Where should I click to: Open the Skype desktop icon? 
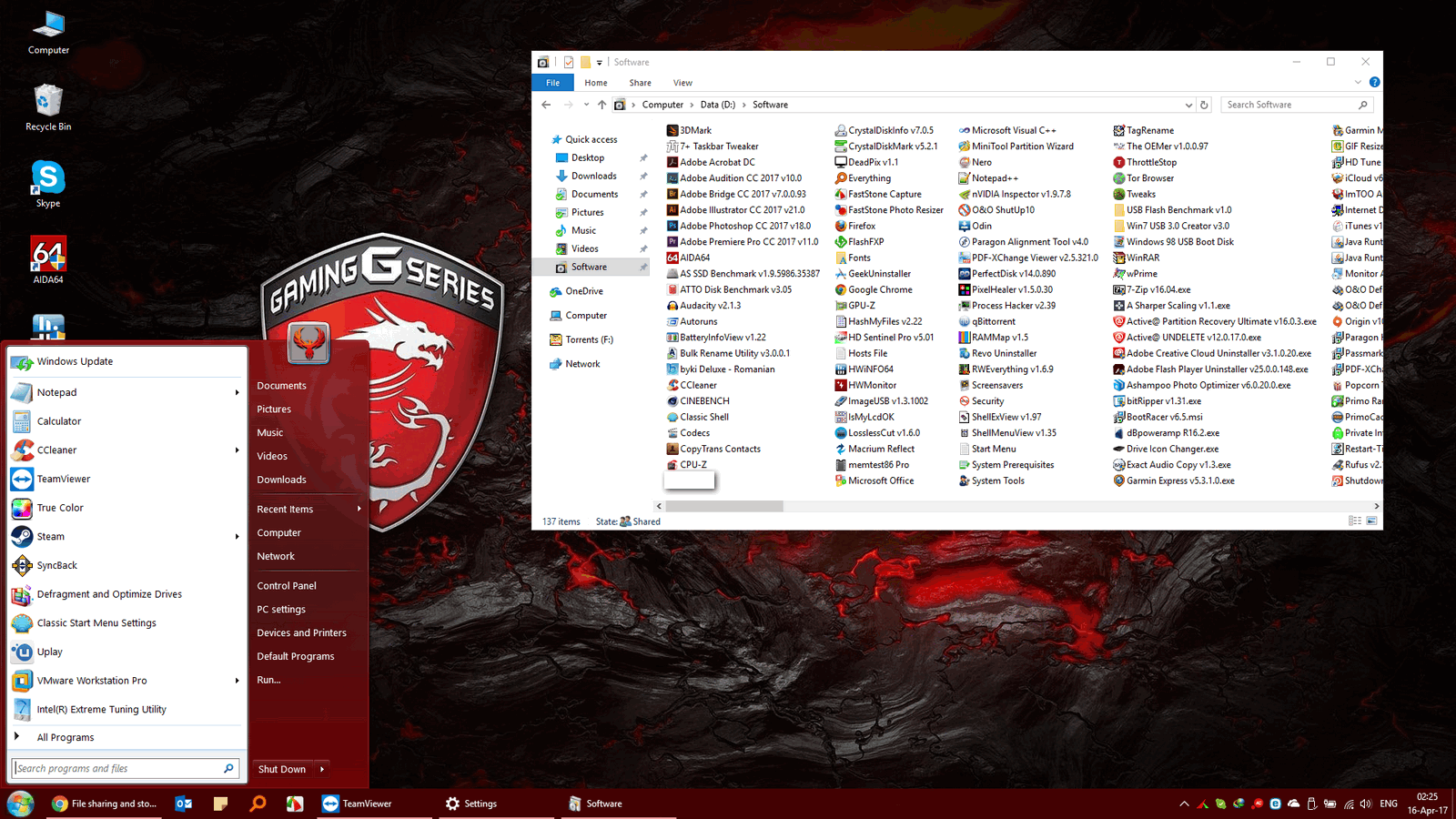click(48, 183)
